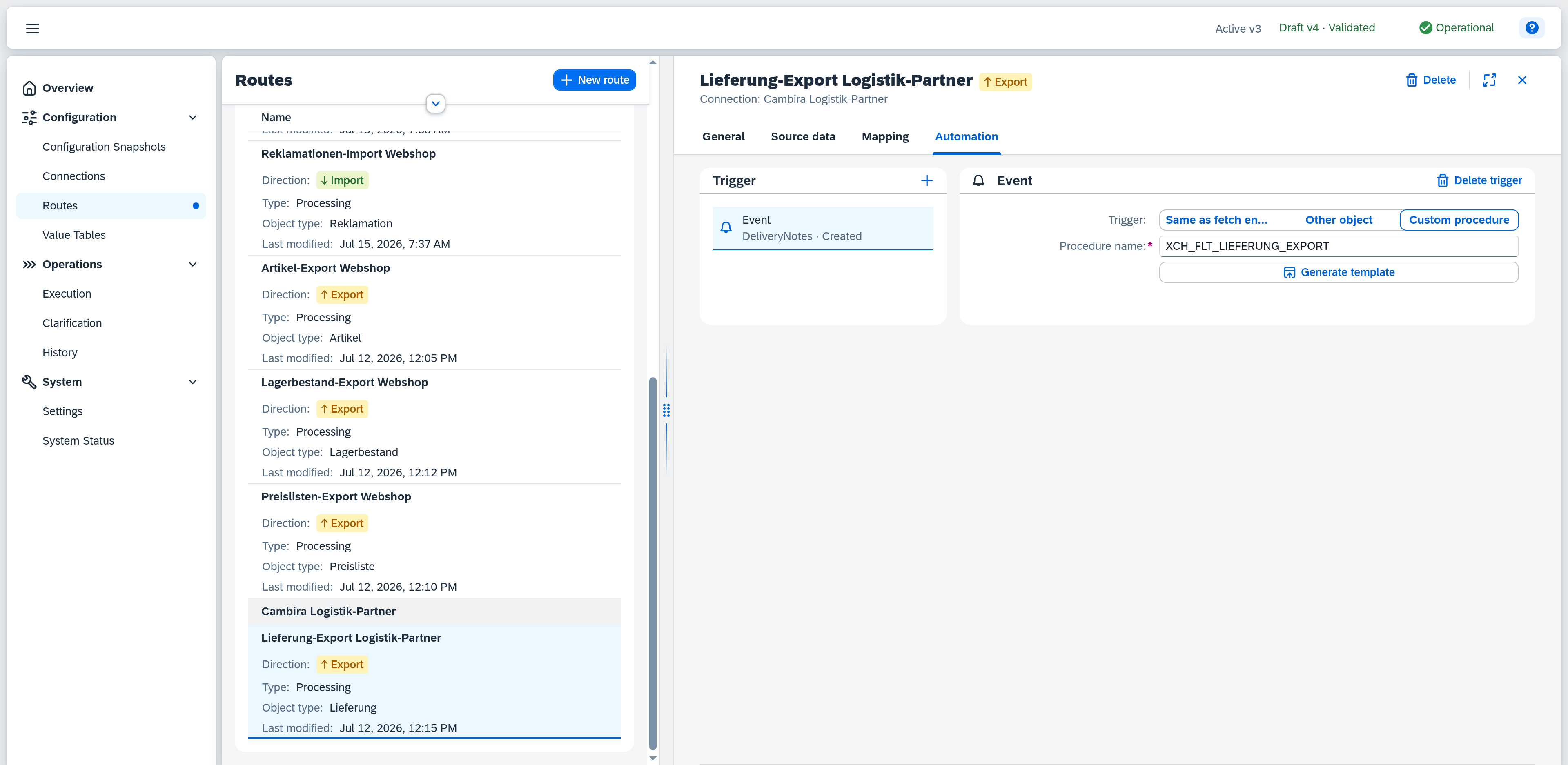Select 'Other object' trigger option
The image size is (1568, 765).
click(x=1339, y=220)
